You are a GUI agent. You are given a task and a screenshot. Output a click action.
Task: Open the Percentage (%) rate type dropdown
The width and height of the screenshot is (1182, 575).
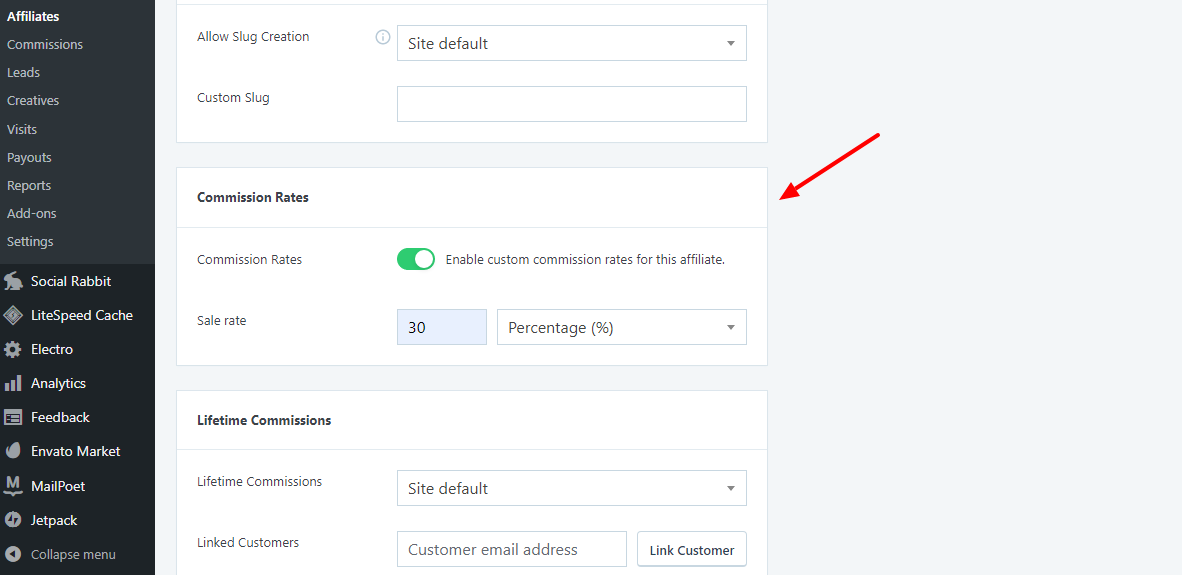point(621,327)
